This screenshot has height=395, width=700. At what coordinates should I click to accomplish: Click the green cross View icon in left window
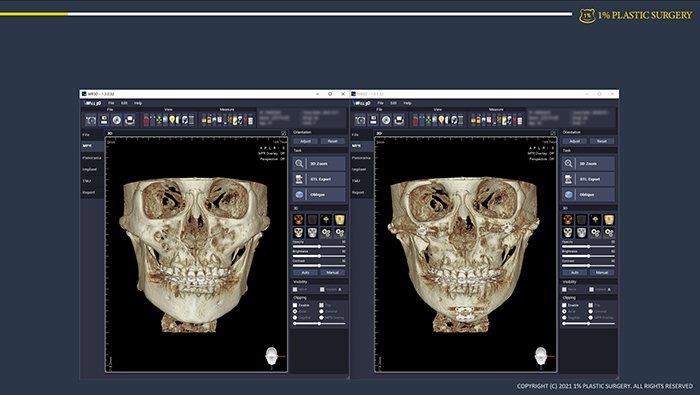159,120
